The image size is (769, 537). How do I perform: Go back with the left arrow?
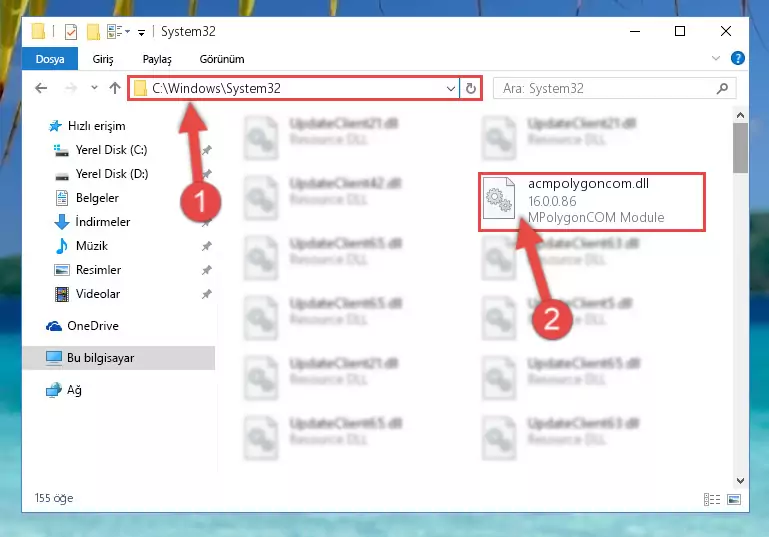(x=41, y=88)
